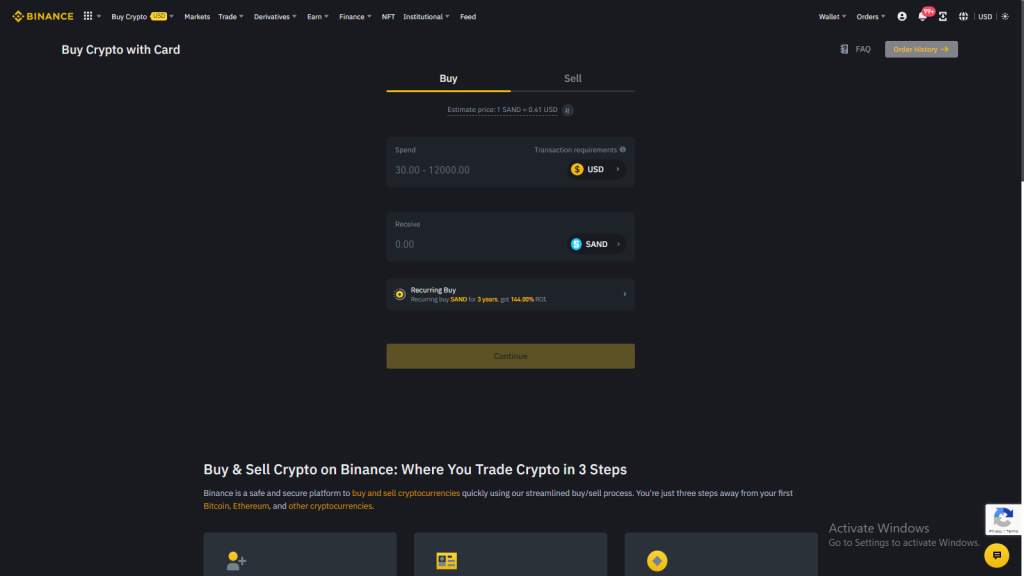Expand the Wallet dropdown

pyautogui.click(x=831, y=16)
